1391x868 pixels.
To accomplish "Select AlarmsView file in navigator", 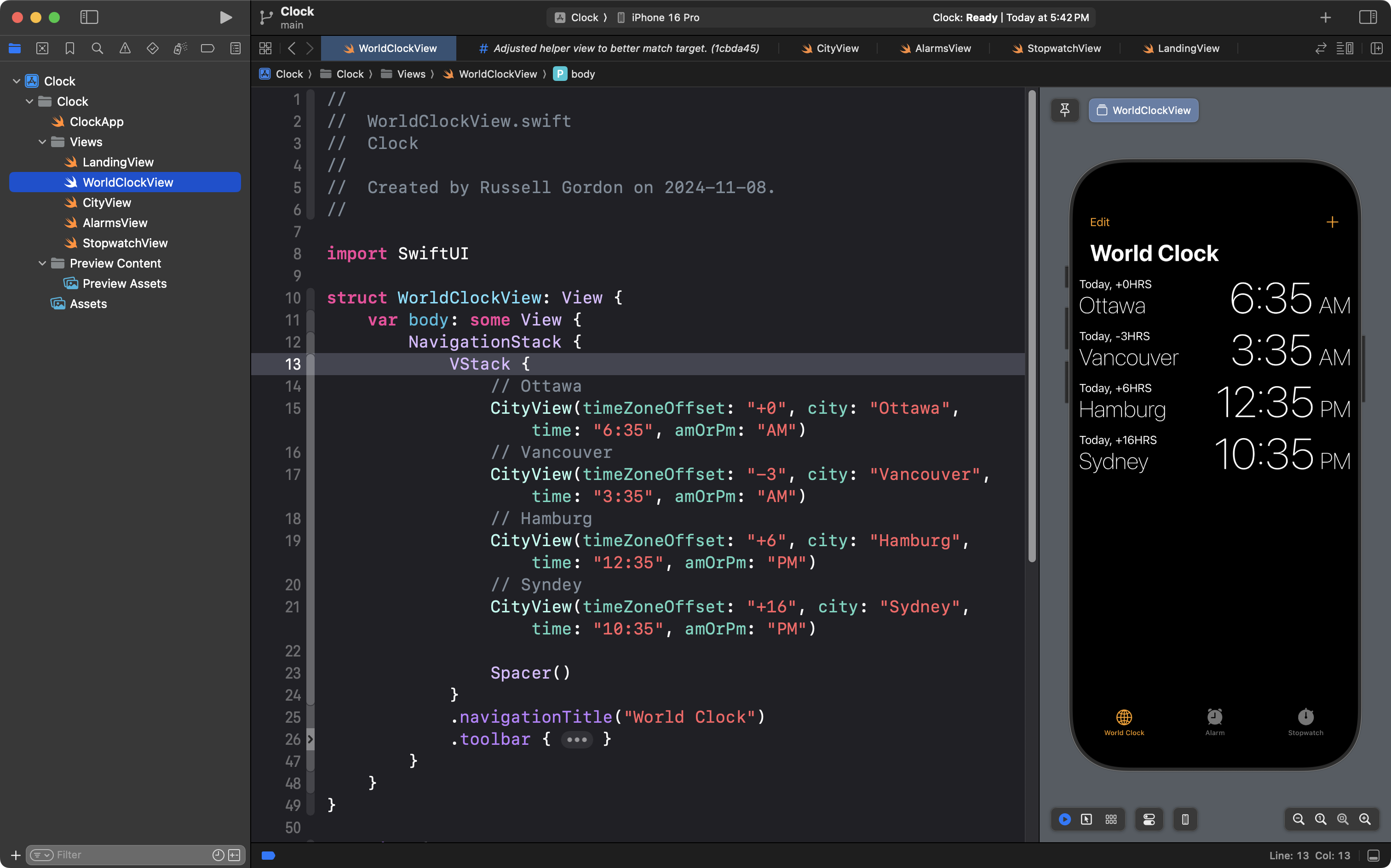I will (115, 223).
